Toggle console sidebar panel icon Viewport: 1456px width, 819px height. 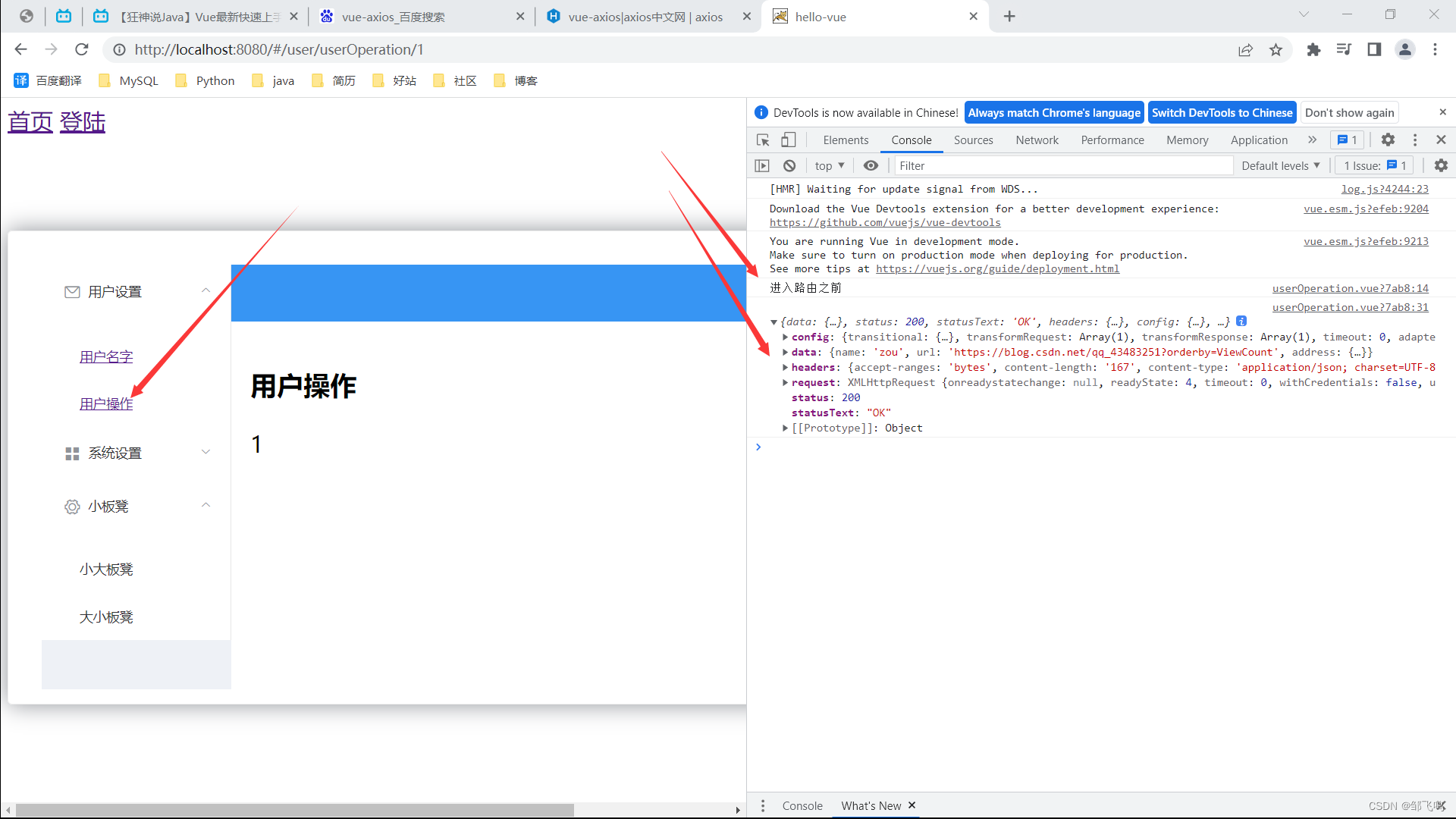(762, 165)
